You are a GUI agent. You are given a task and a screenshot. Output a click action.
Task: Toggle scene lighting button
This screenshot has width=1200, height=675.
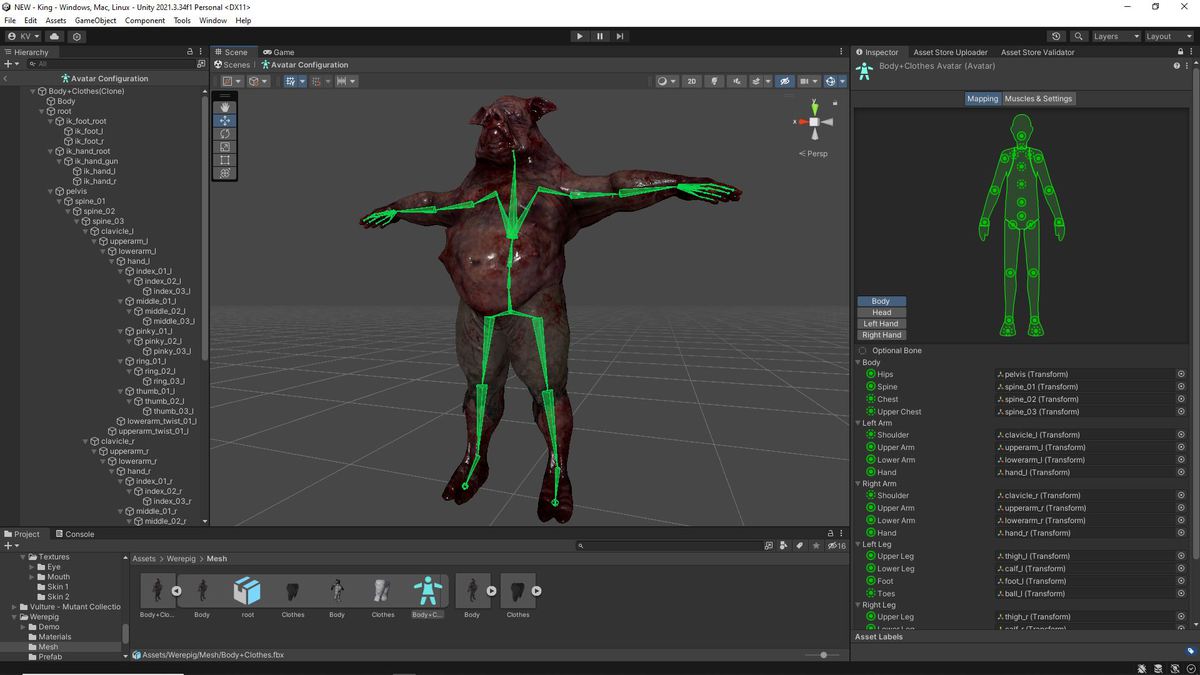714,81
